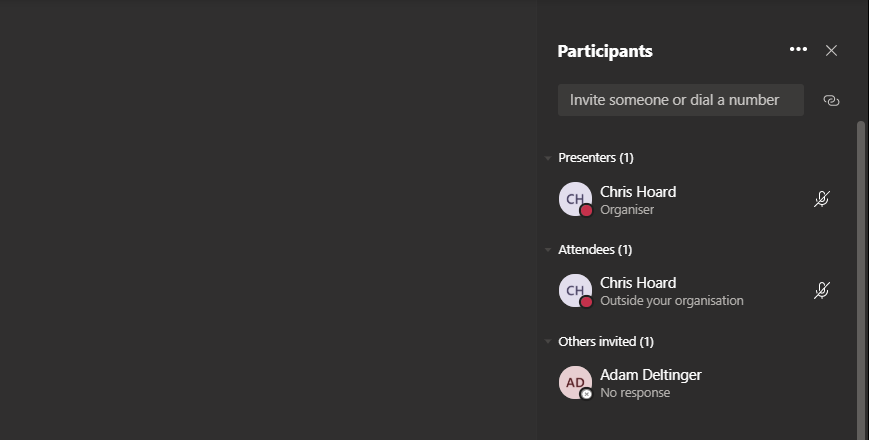Copy the meeting join link icon
The image size is (869, 440).
click(831, 100)
